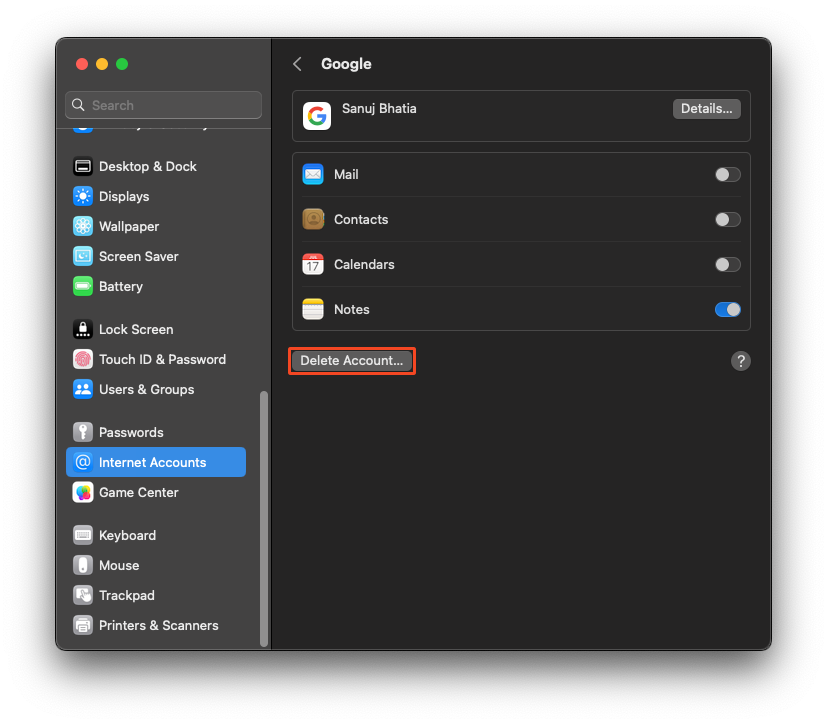Screen dimensions: 827x724
Task: Open Displays settings in the sidebar
Action: 82,196
